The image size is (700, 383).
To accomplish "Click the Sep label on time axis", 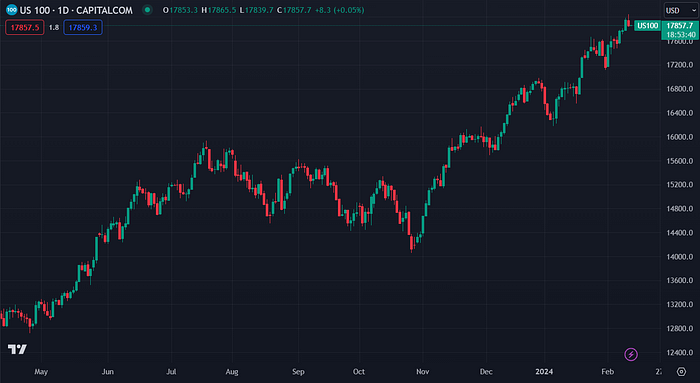I will tap(298, 372).
